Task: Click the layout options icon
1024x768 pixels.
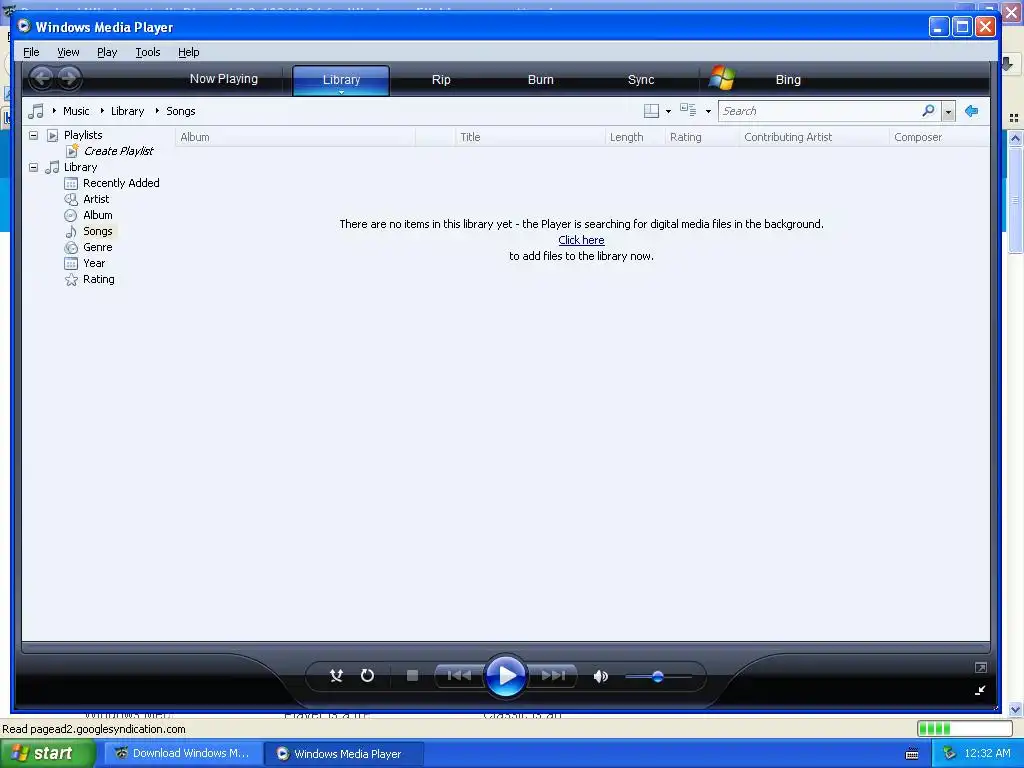Action: [x=651, y=111]
